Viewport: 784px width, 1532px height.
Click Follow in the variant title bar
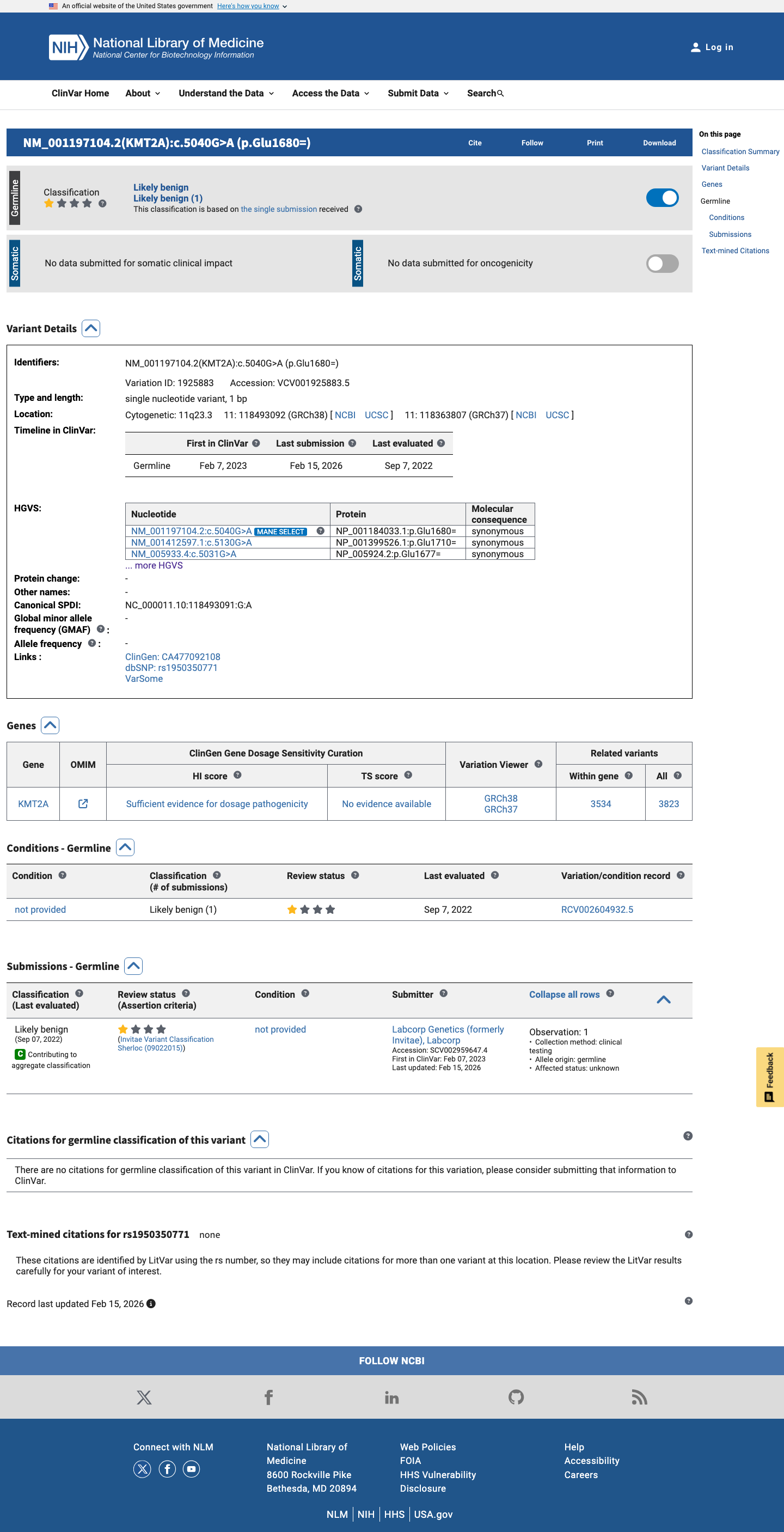pos(532,143)
